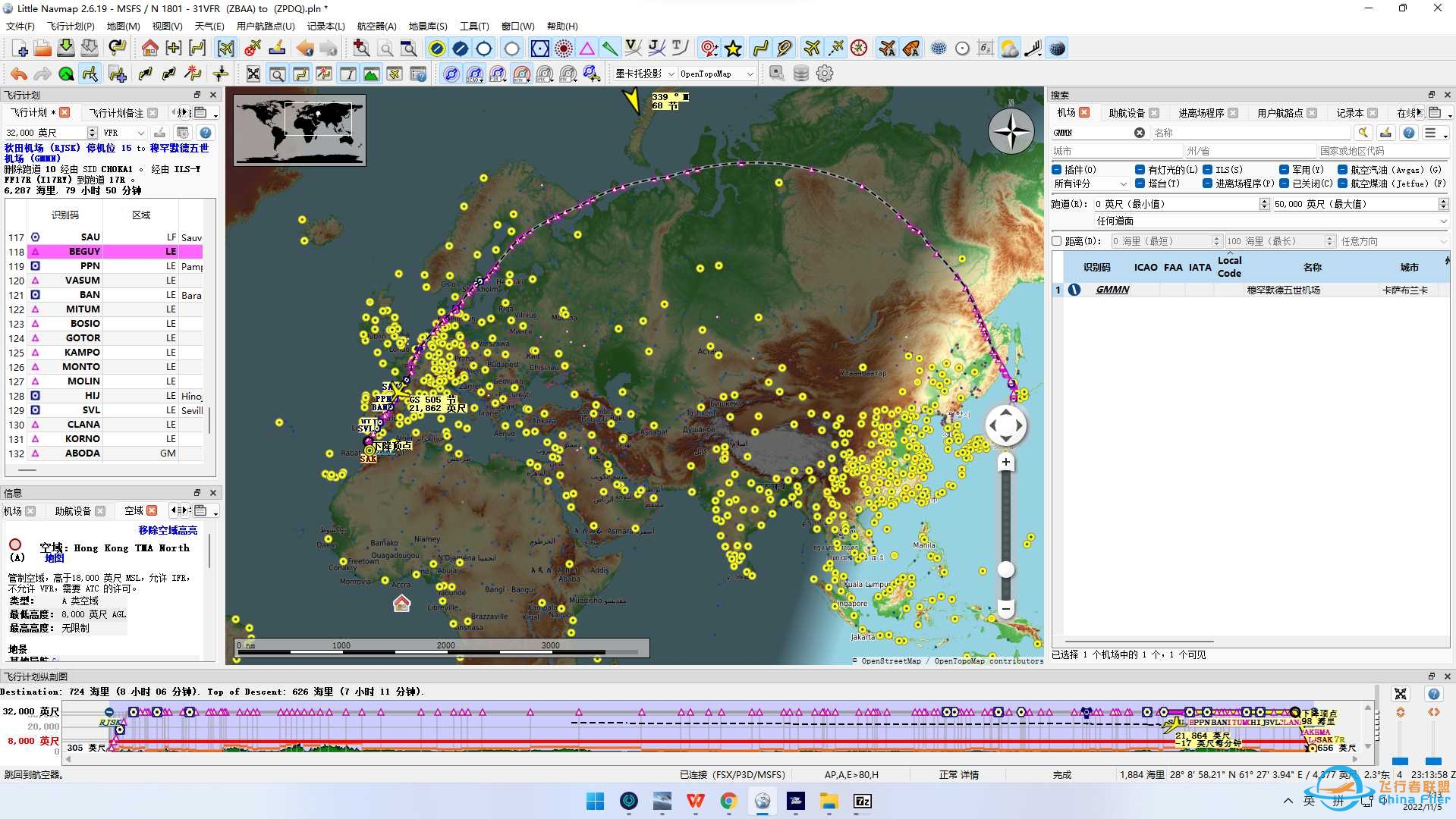Toggle the 进离场程序(P) checkbox
Image resolution: width=1456 pixels, height=819 pixels.
(1207, 183)
